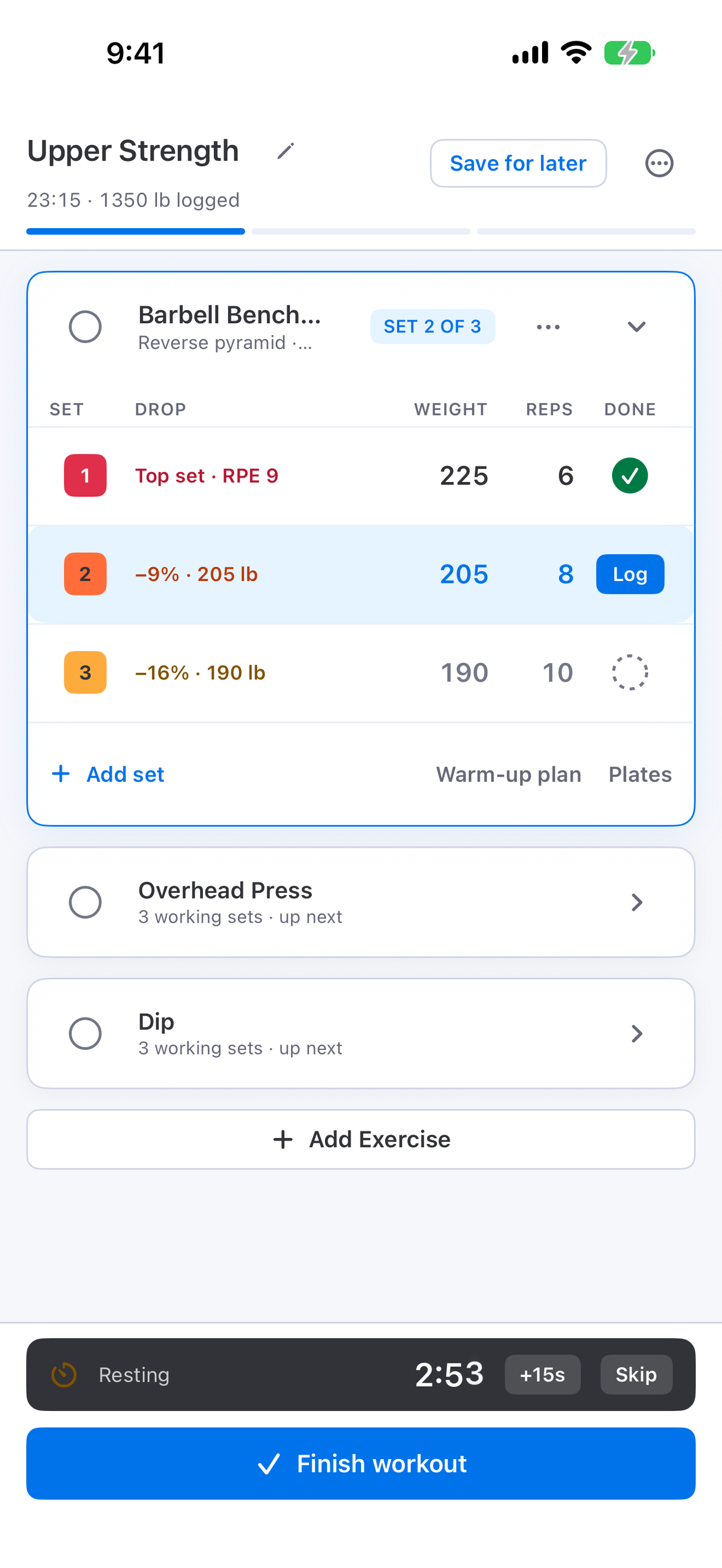Screen dimensions: 722x1568
Task: Tap the rest timer clock icon
Action: point(64,1374)
